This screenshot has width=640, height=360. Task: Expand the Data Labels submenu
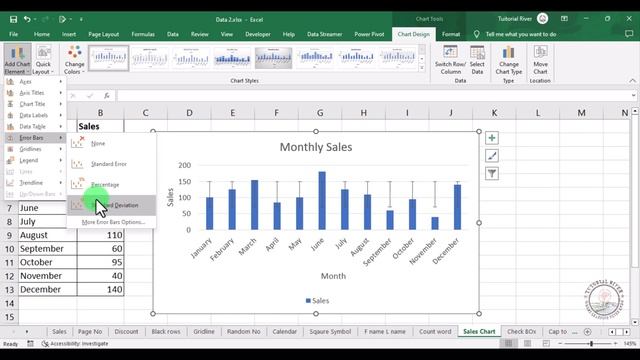(35, 116)
